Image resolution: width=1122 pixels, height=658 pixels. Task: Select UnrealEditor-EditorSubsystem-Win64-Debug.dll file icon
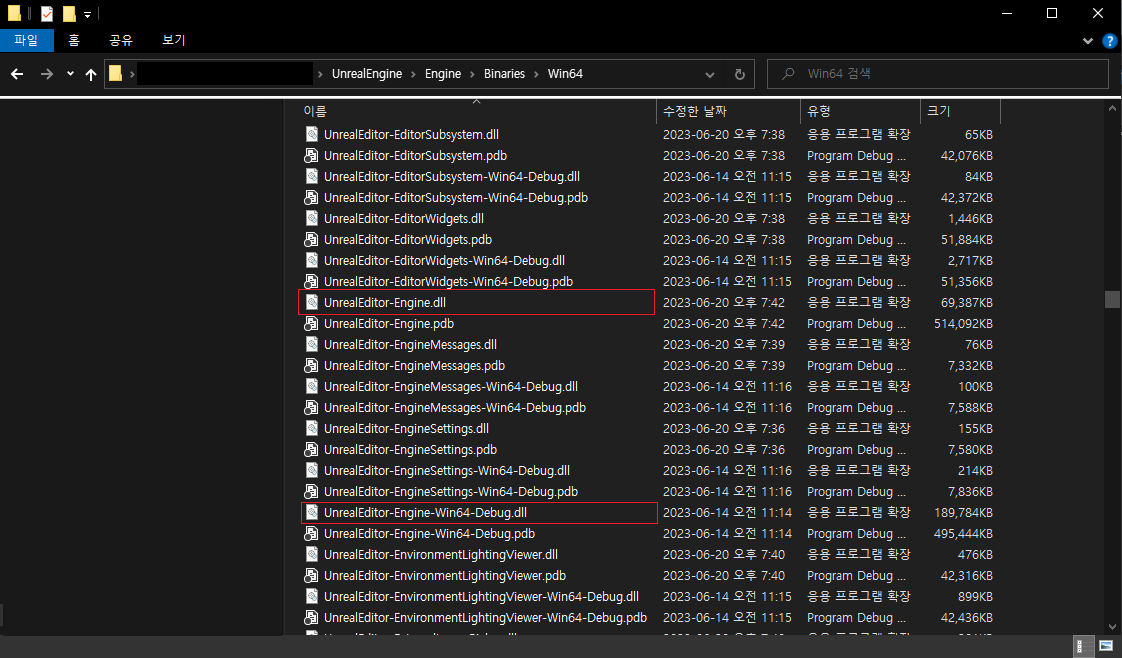coord(311,176)
